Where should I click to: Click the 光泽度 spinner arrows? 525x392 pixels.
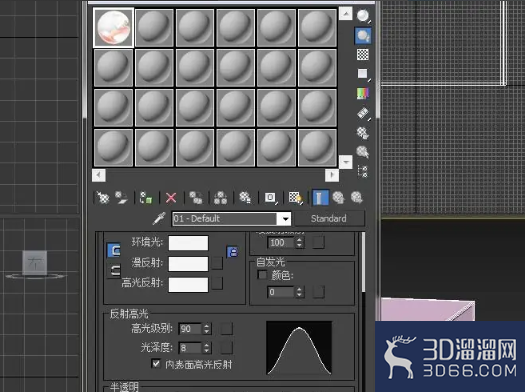207,348
